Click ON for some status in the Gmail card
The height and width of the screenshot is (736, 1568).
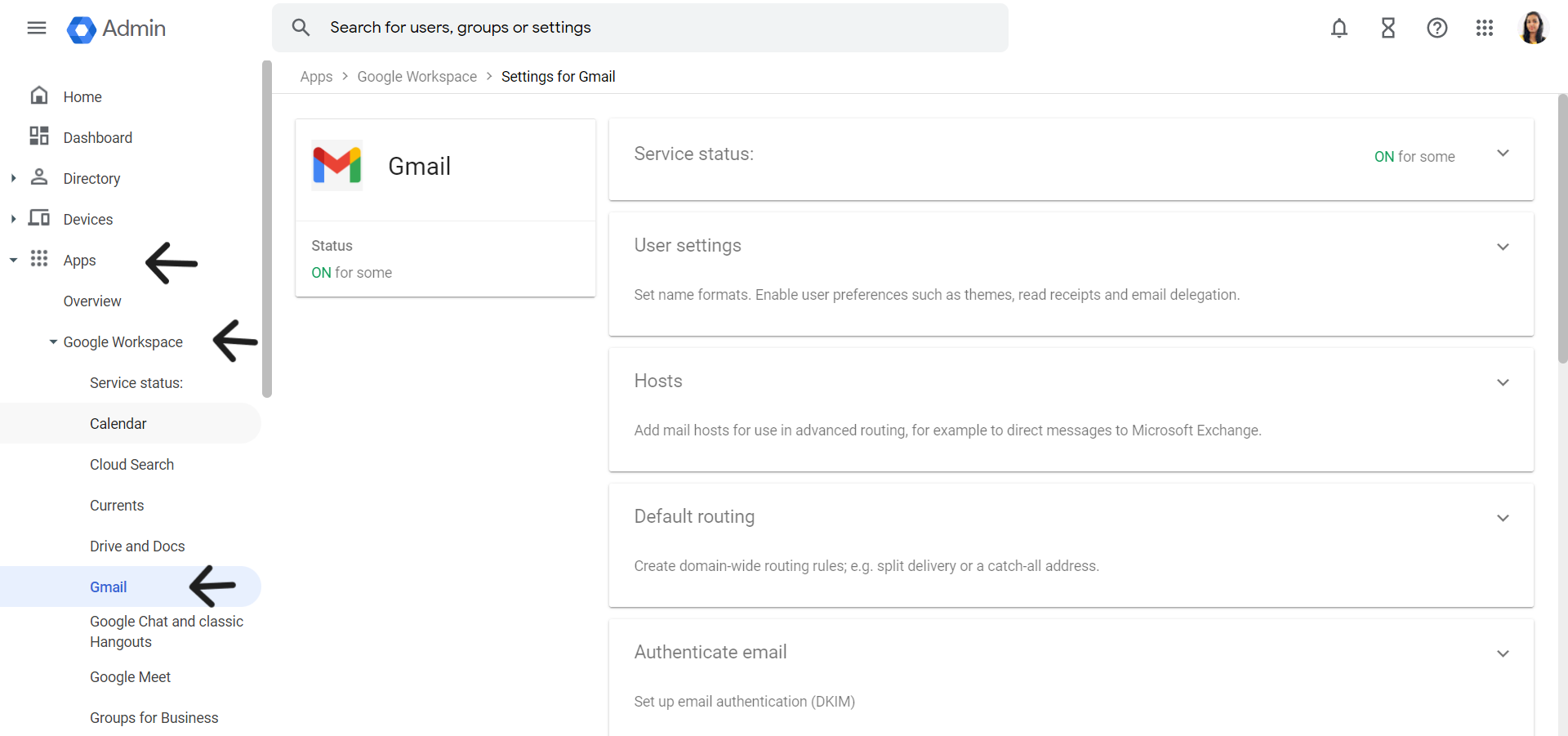click(352, 273)
